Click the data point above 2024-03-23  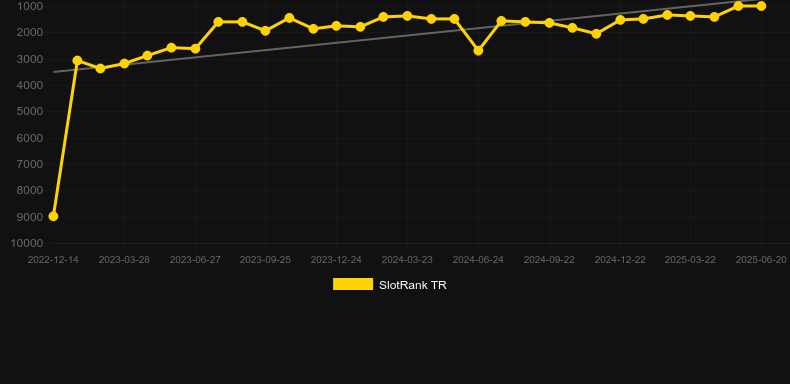pos(407,16)
